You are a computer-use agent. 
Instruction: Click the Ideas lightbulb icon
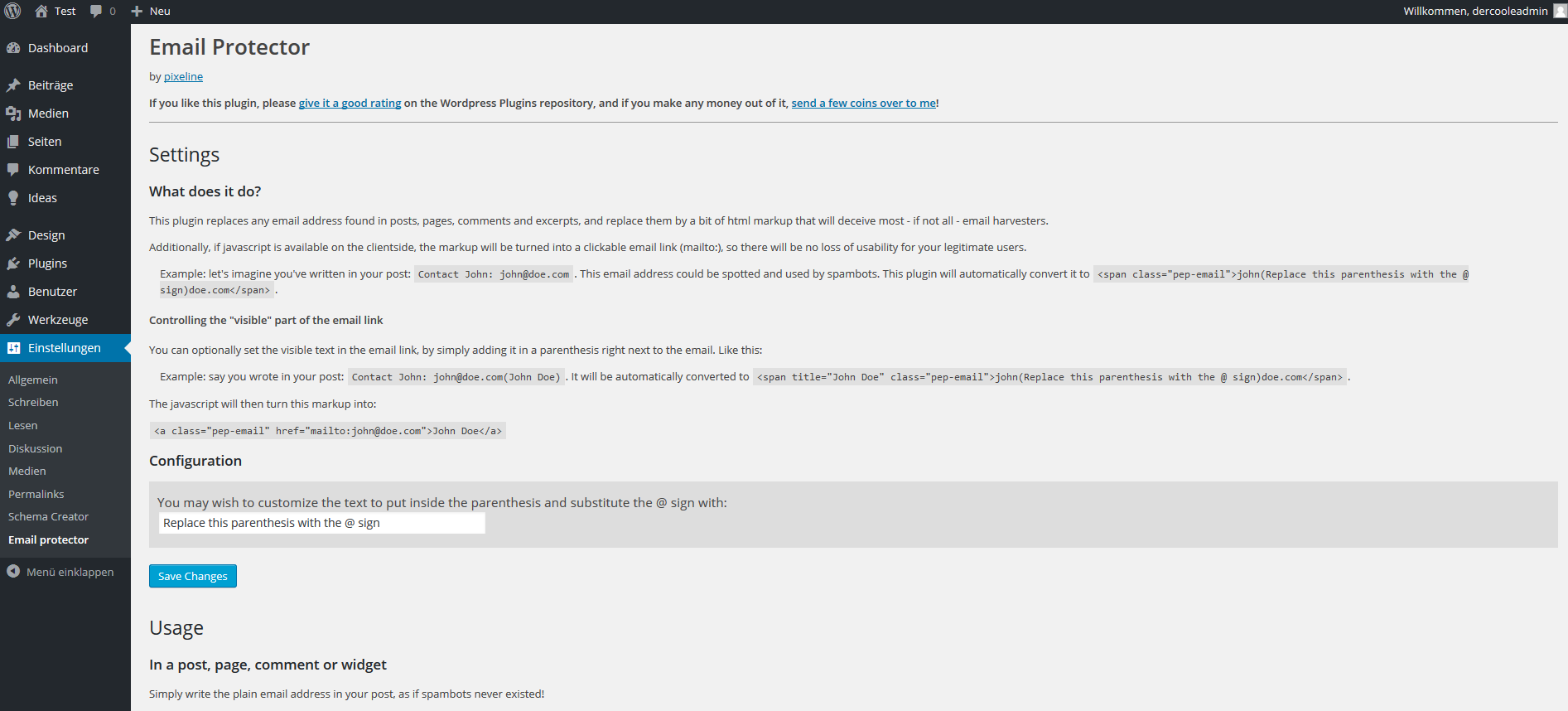pos(13,198)
